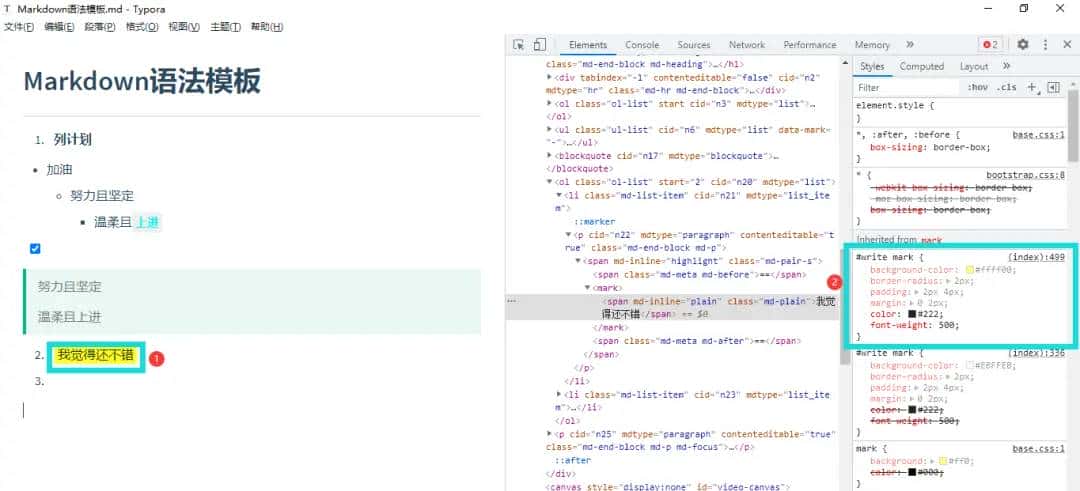Click the yellow #ffff00 background-color swatch
Image resolution: width=1080 pixels, height=491 pixels.
tap(970, 270)
